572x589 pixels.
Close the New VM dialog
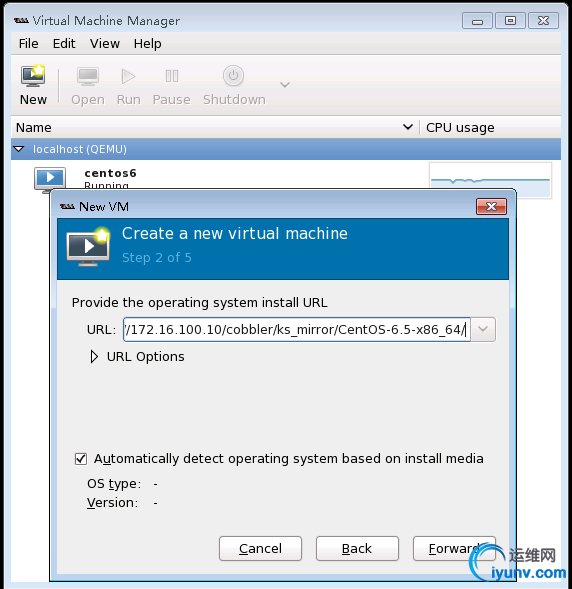pyautogui.click(x=491, y=206)
